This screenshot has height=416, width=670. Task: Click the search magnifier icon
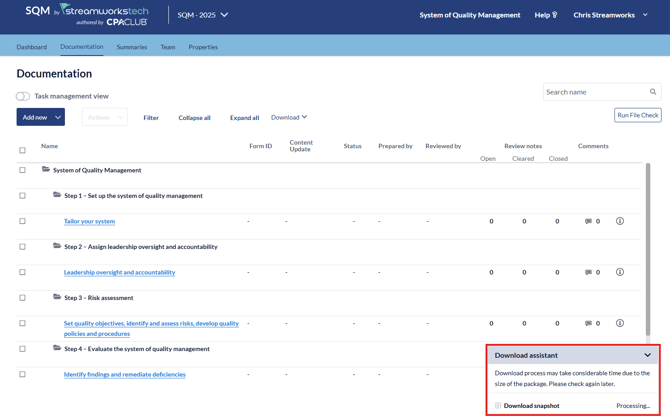(x=653, y=92)
